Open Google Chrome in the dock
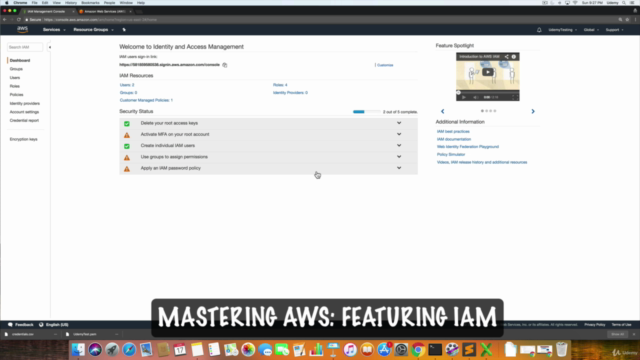 click(418, 350)
